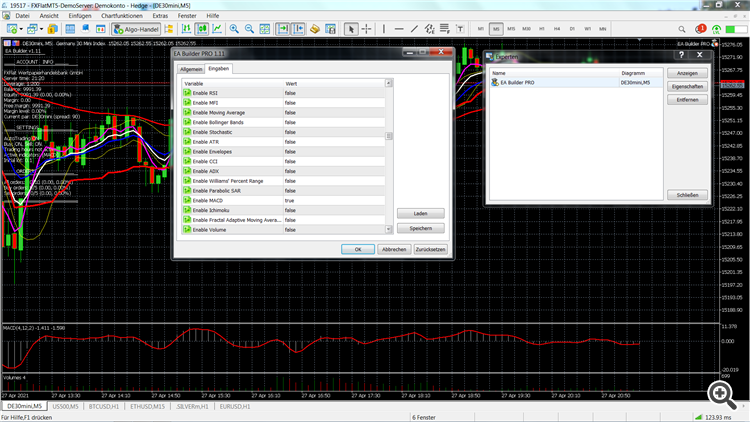The width and height of the screenshot is (750, 422).
Task: Switch to the Allgemein tab
Action: click(190, 68)
